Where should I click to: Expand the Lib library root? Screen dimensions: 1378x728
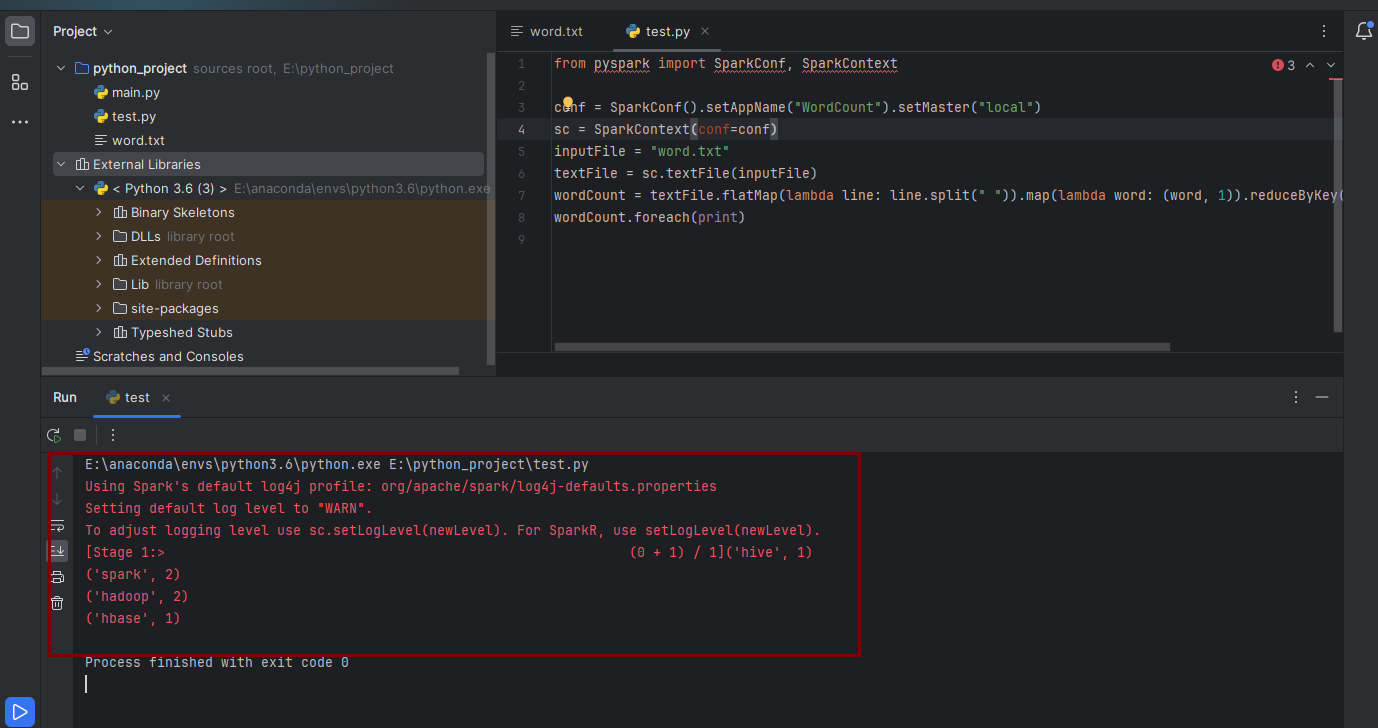click(99, 284)
